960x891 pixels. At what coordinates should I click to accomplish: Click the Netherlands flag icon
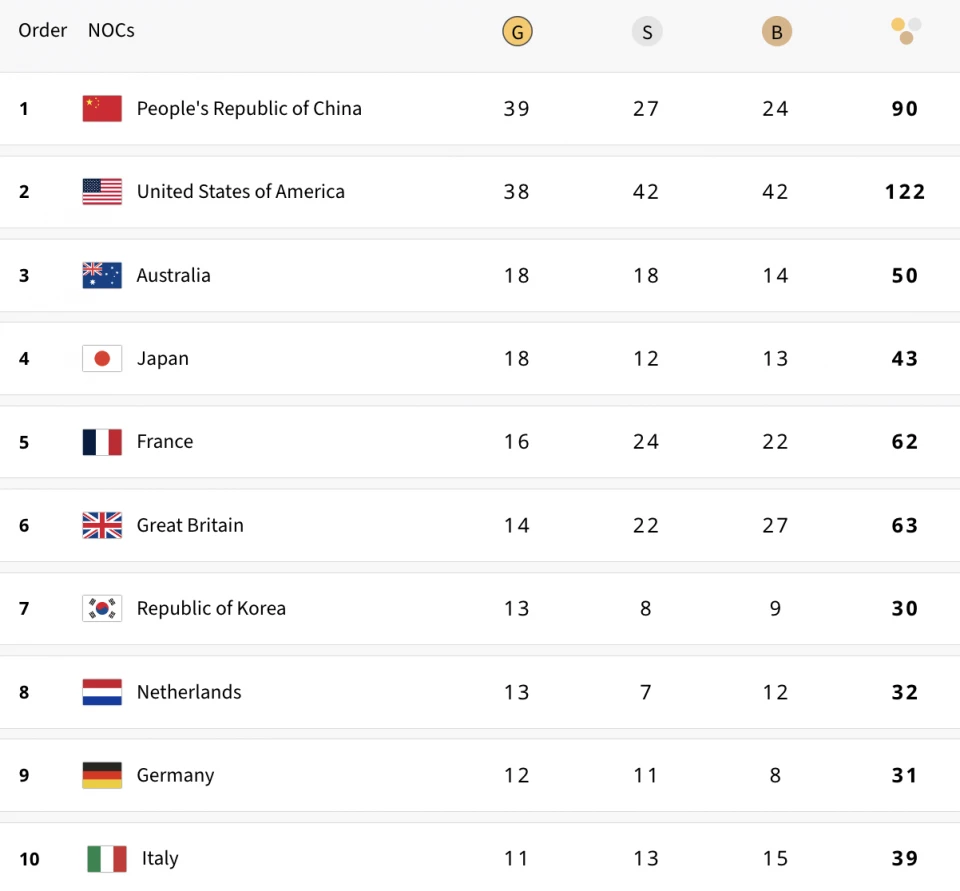[102, 692]
